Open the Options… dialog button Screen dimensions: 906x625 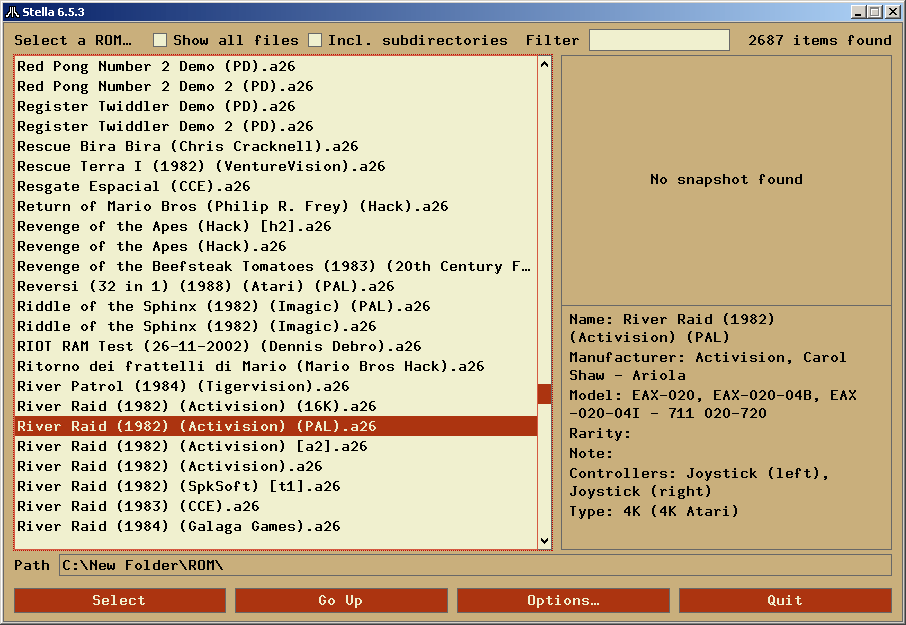click(x=563, y=600)
